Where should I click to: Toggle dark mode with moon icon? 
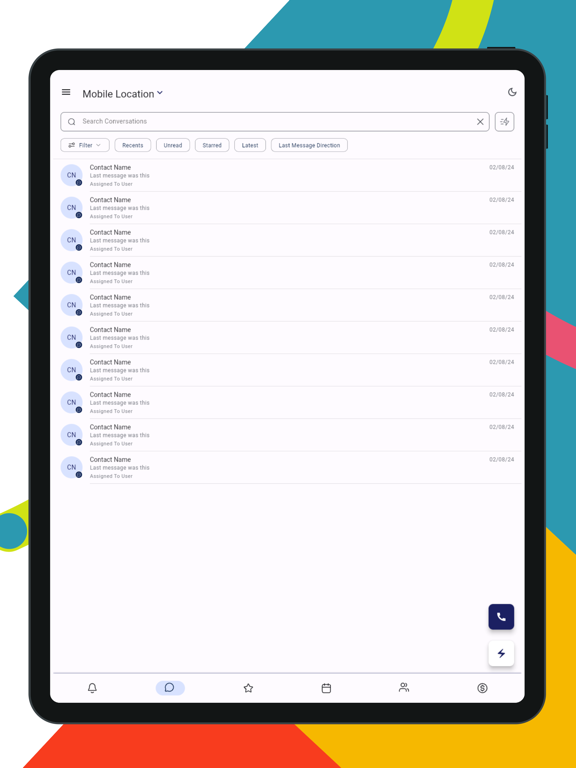(x=512, y=92)
